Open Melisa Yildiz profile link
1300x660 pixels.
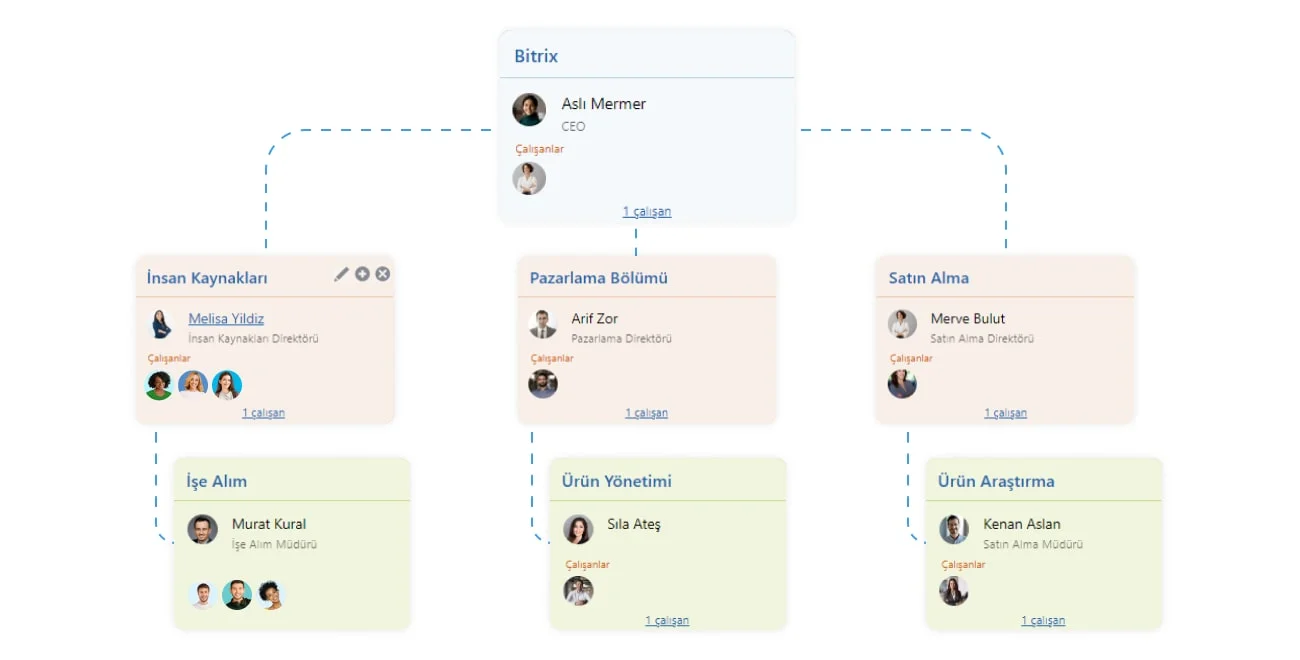226,319
